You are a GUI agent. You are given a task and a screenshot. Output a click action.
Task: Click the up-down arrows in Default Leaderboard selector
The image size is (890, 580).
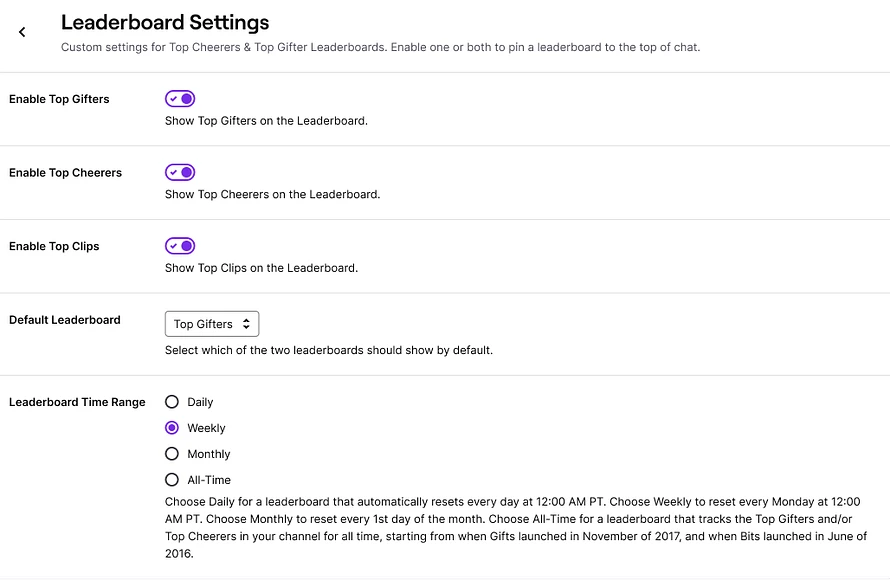tap(246, 324)
